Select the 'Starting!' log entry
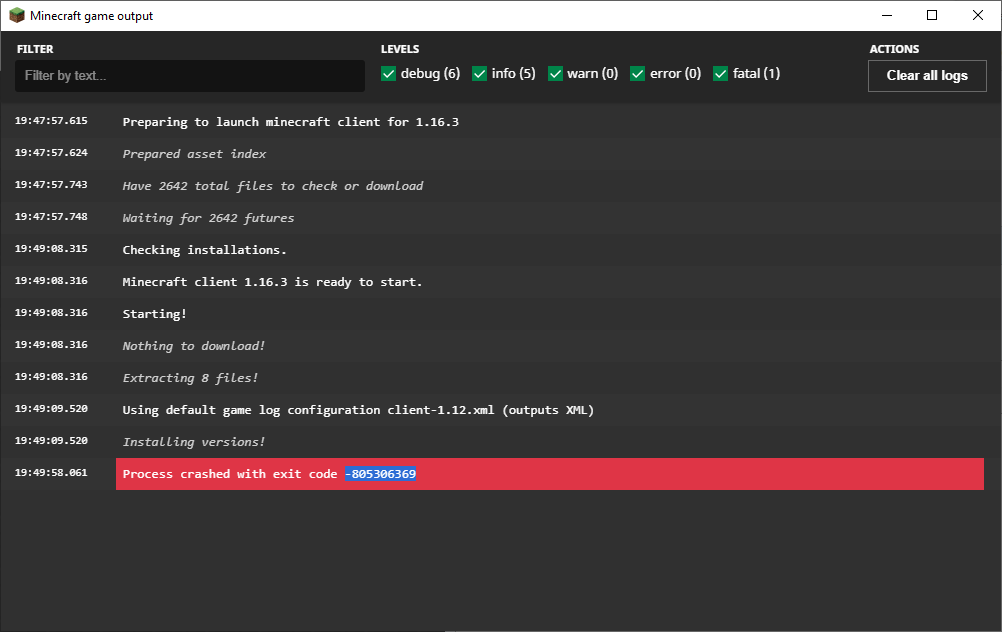 click(x=154, y=314)
